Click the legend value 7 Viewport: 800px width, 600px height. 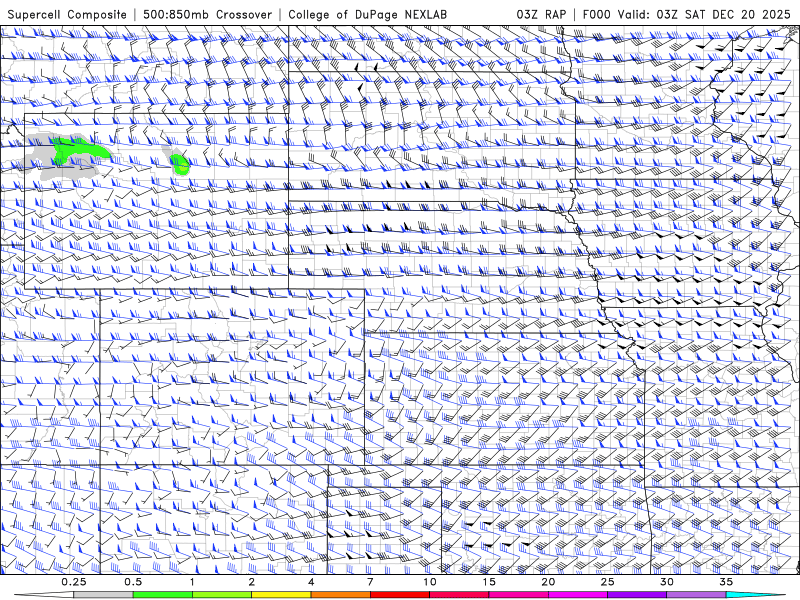pos(370,582)
